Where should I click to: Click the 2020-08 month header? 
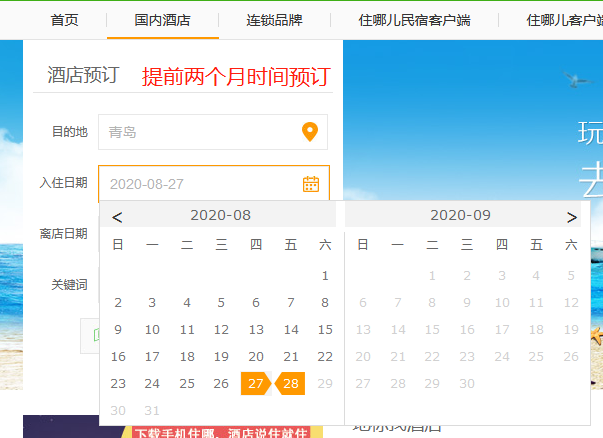220,215
